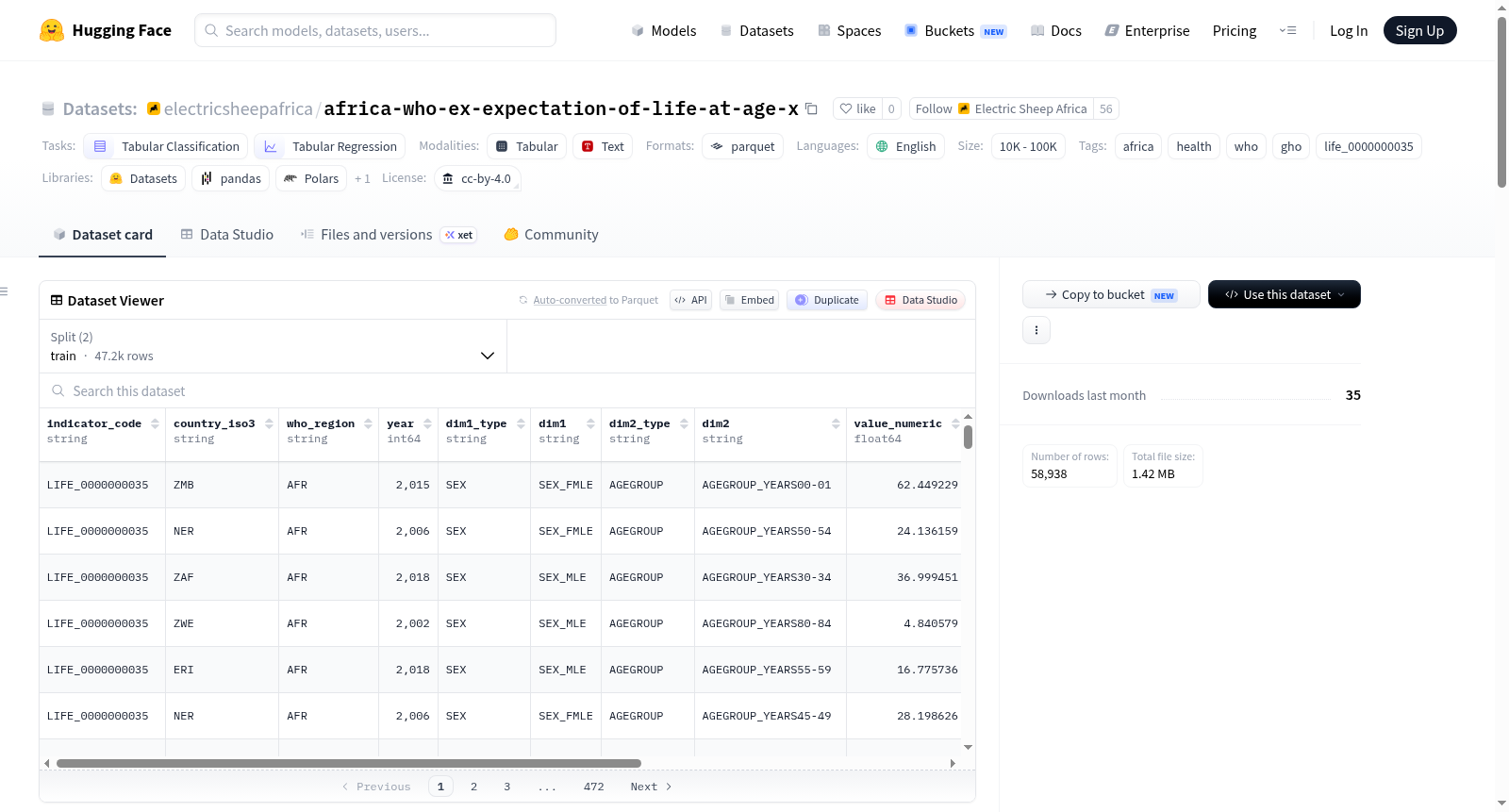Sort the dim1_type column

[522, 423]
